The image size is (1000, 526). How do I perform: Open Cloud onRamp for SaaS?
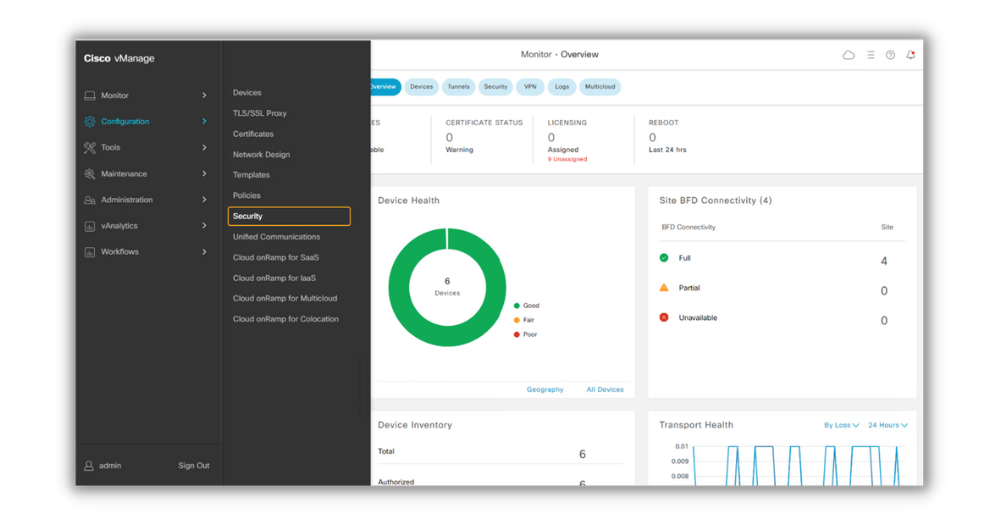[276, 258]
